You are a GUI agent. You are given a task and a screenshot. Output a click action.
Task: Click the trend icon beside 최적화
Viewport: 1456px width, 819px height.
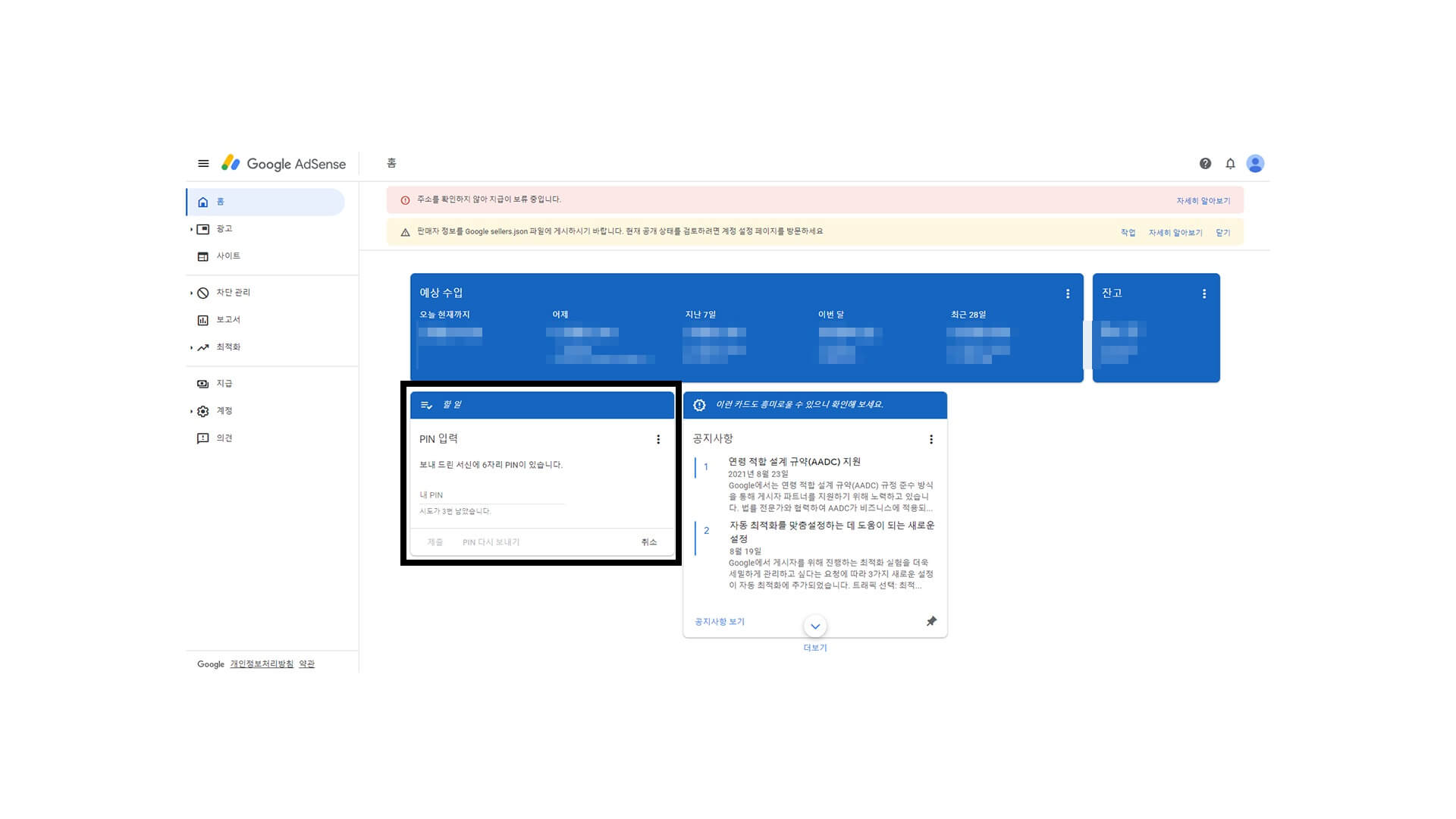pyautogui.click(x=202, y=347)
